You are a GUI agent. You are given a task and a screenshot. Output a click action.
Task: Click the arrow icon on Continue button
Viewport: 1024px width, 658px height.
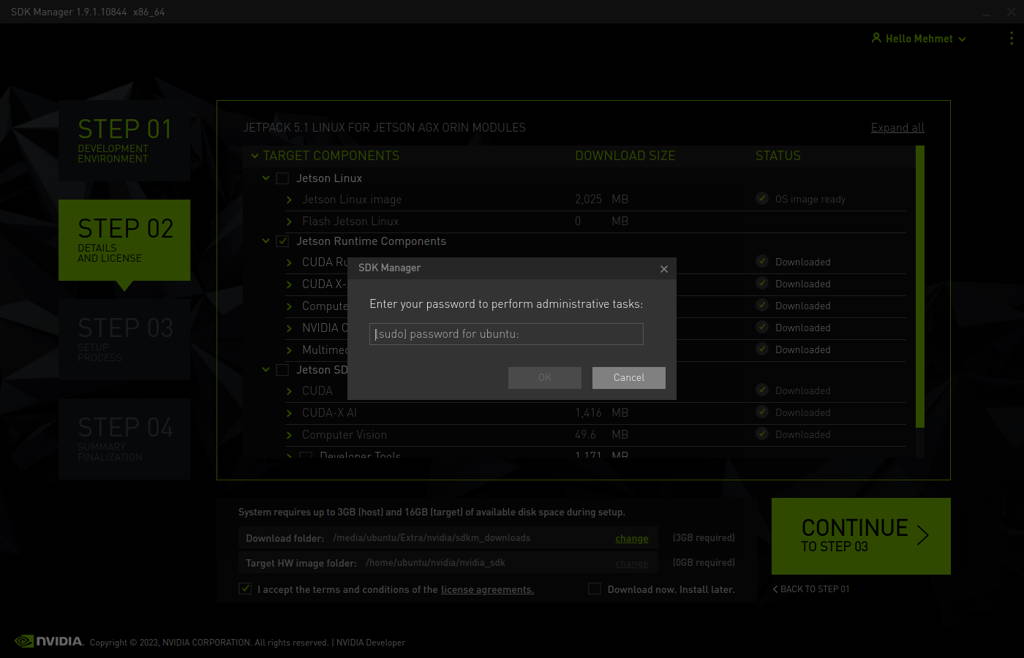point(922,535)
